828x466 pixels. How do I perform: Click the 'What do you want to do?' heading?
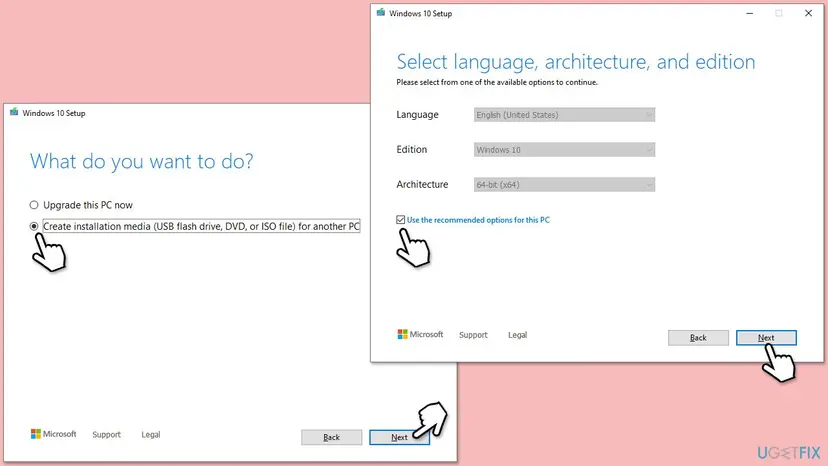[142, 161]
